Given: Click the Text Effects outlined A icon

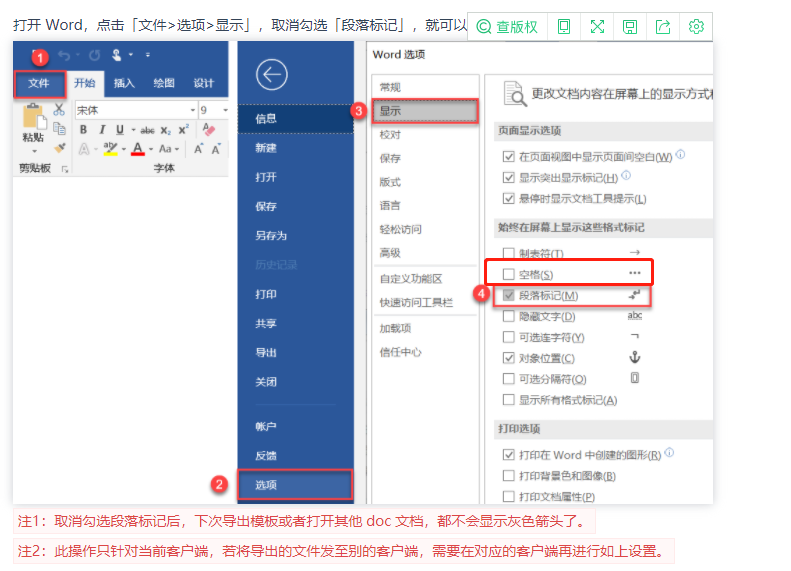Looking at the screenshot, I should (x=84, y=149).
